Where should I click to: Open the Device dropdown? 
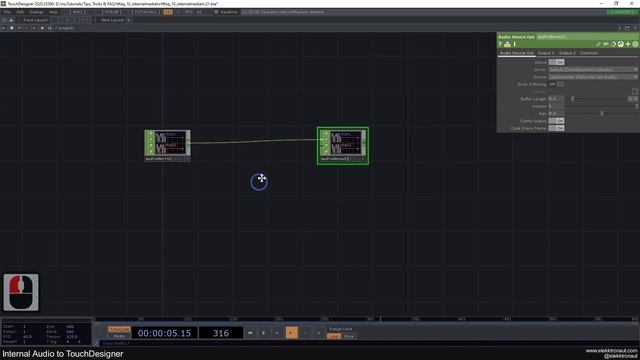(x=593, y=77)
